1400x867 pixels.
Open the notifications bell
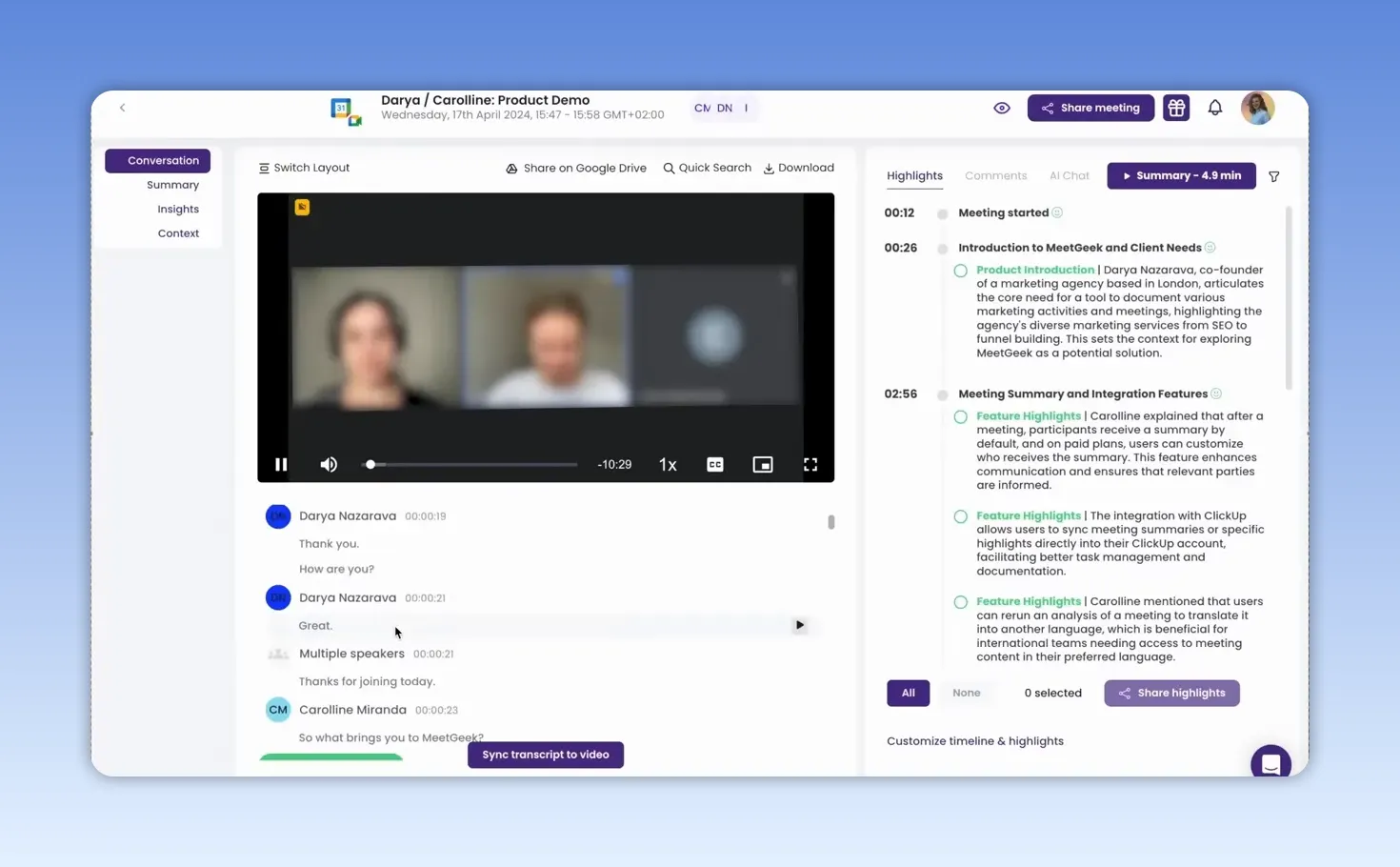[1214, 108]
